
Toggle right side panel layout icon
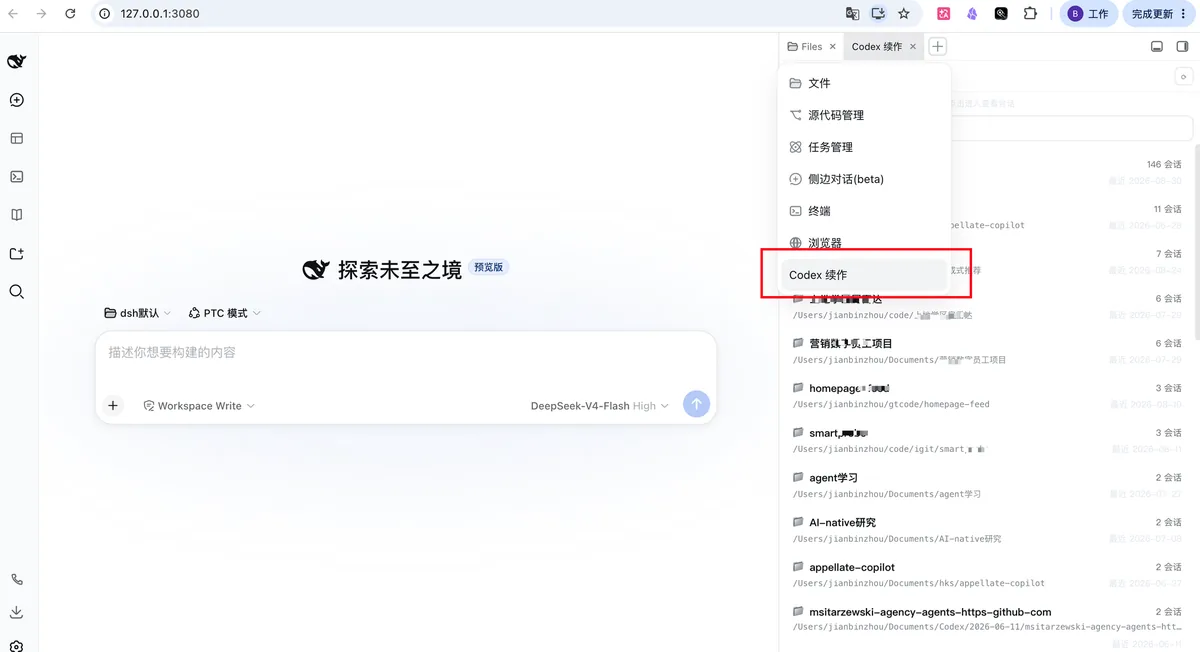point(1184,46)
